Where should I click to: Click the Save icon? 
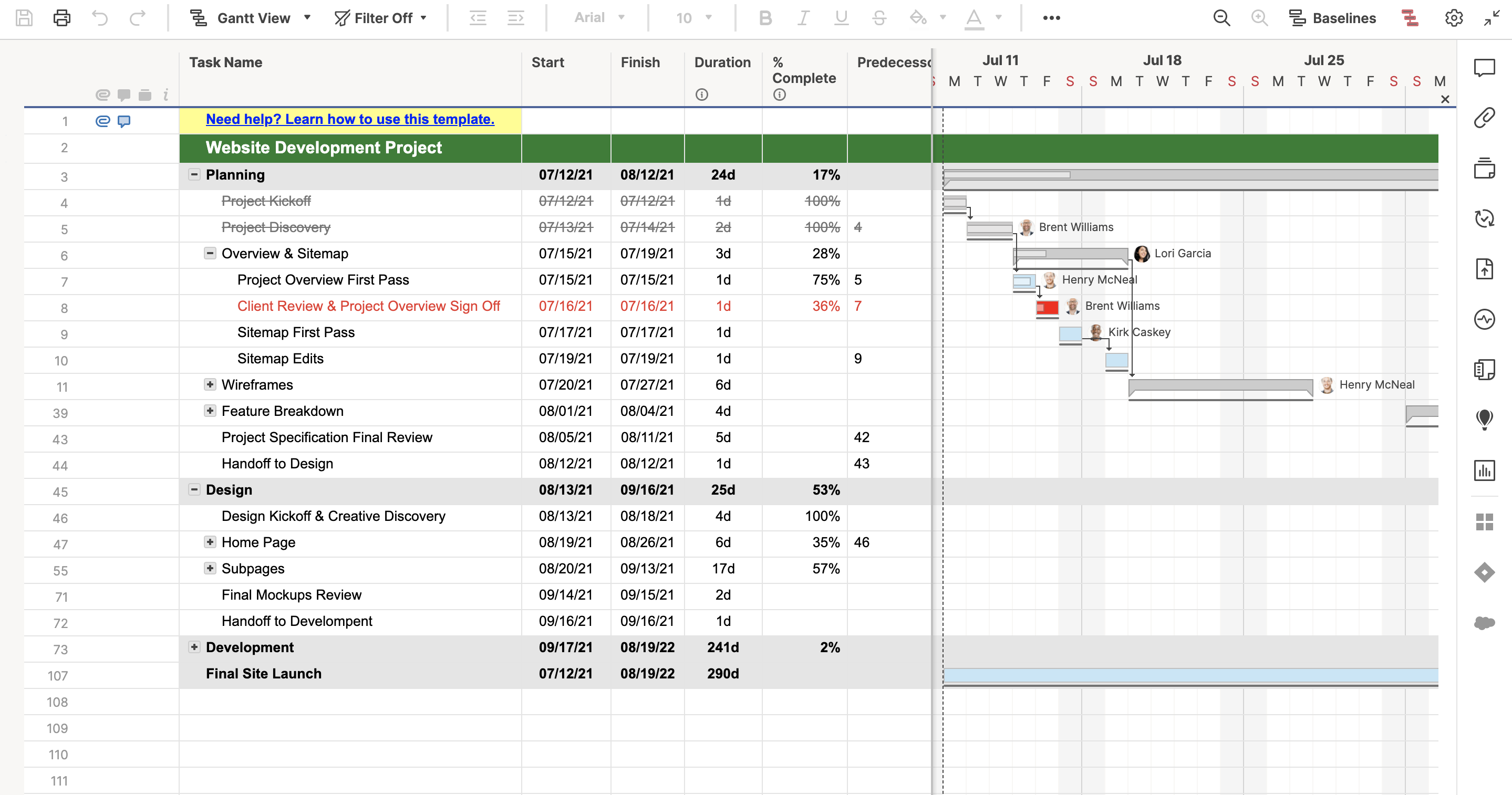pos(24,18)
